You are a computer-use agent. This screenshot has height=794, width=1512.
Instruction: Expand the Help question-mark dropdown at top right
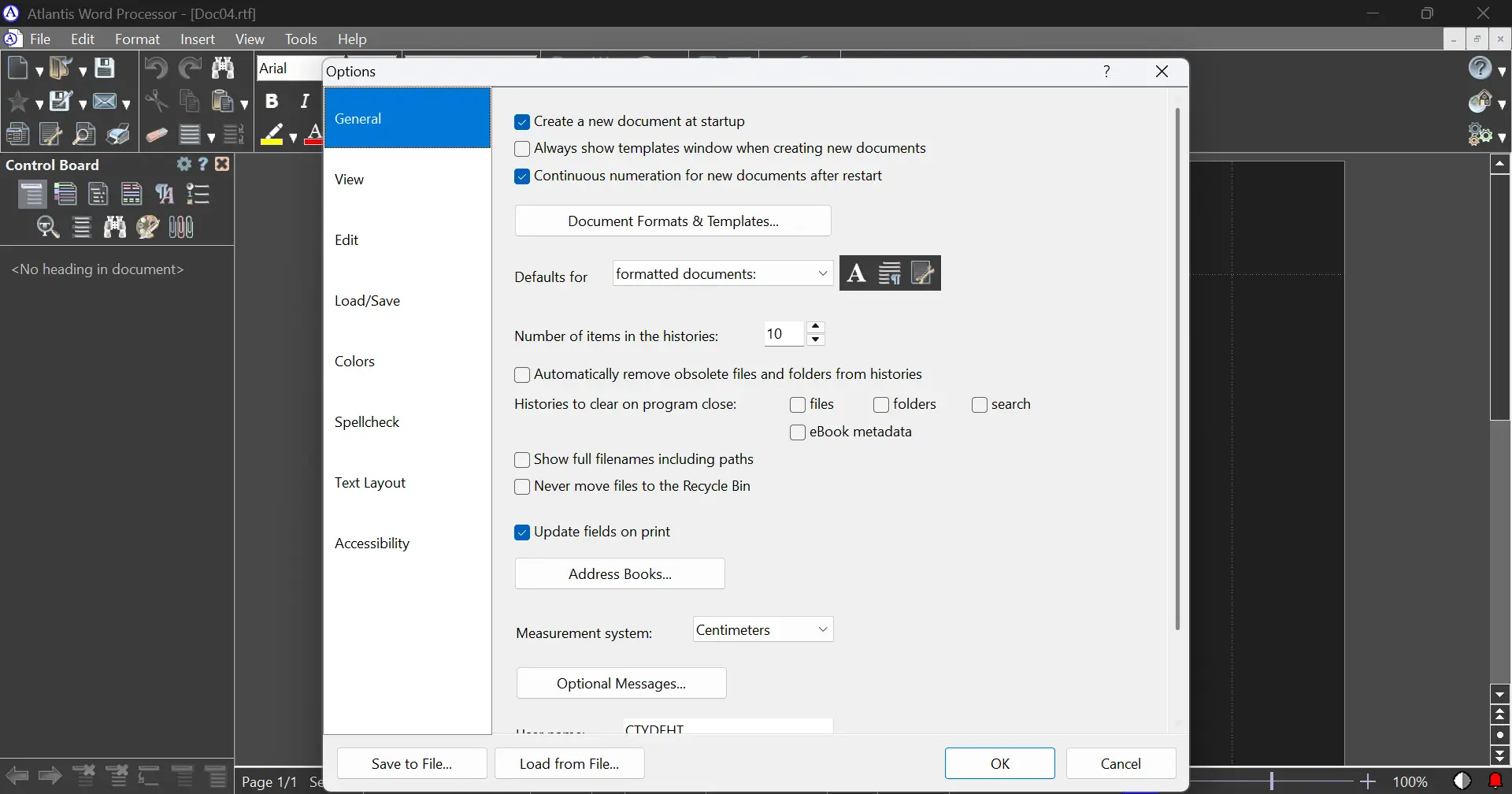click(x=1503, y=71)
